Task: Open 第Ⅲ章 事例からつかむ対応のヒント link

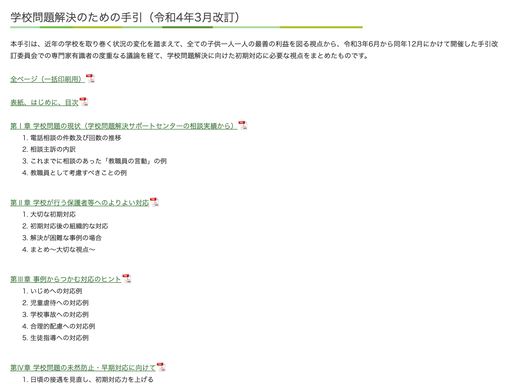Action: 65,279
